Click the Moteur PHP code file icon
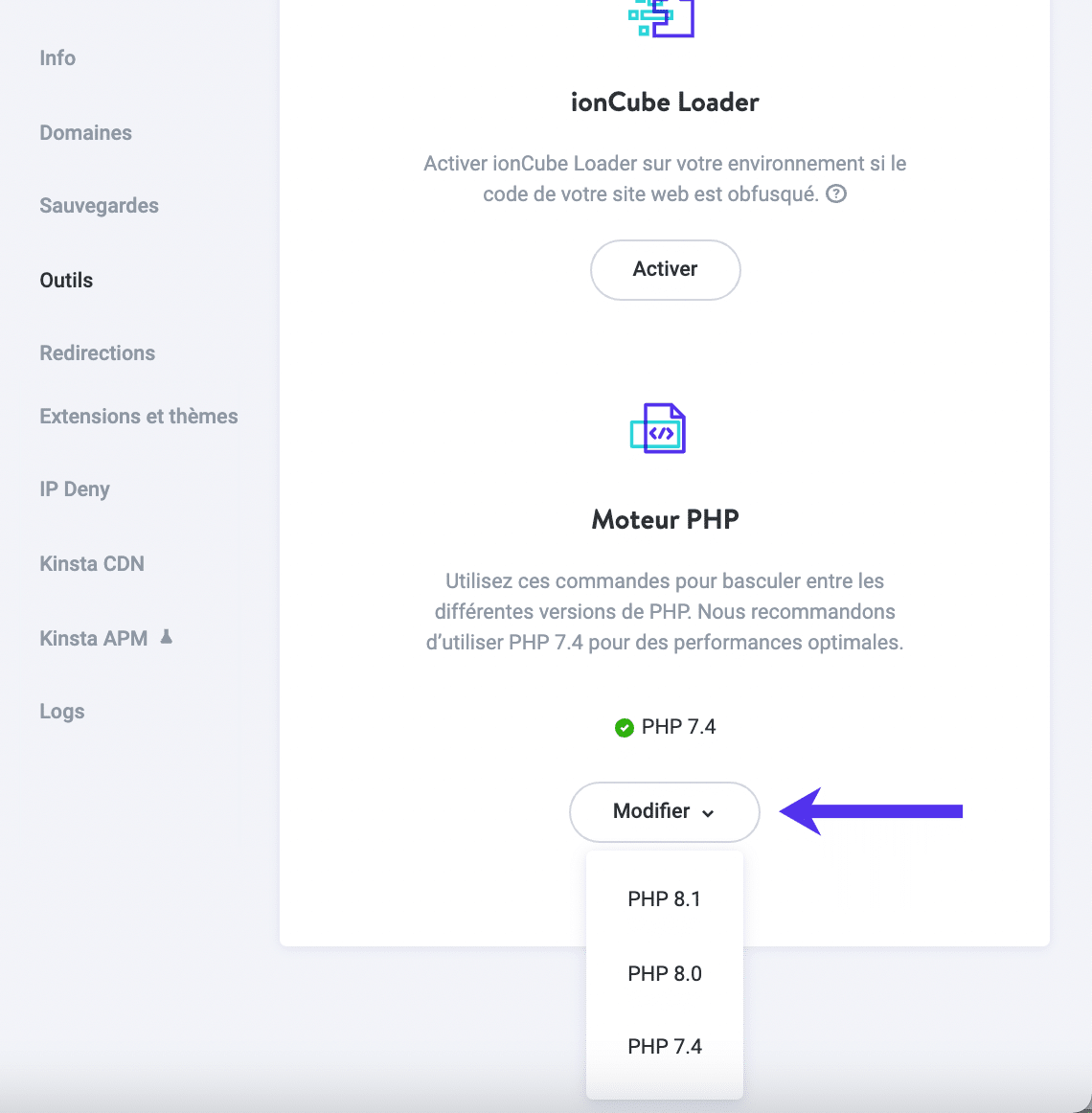The image size is (1092, 1113). [657, 428]
